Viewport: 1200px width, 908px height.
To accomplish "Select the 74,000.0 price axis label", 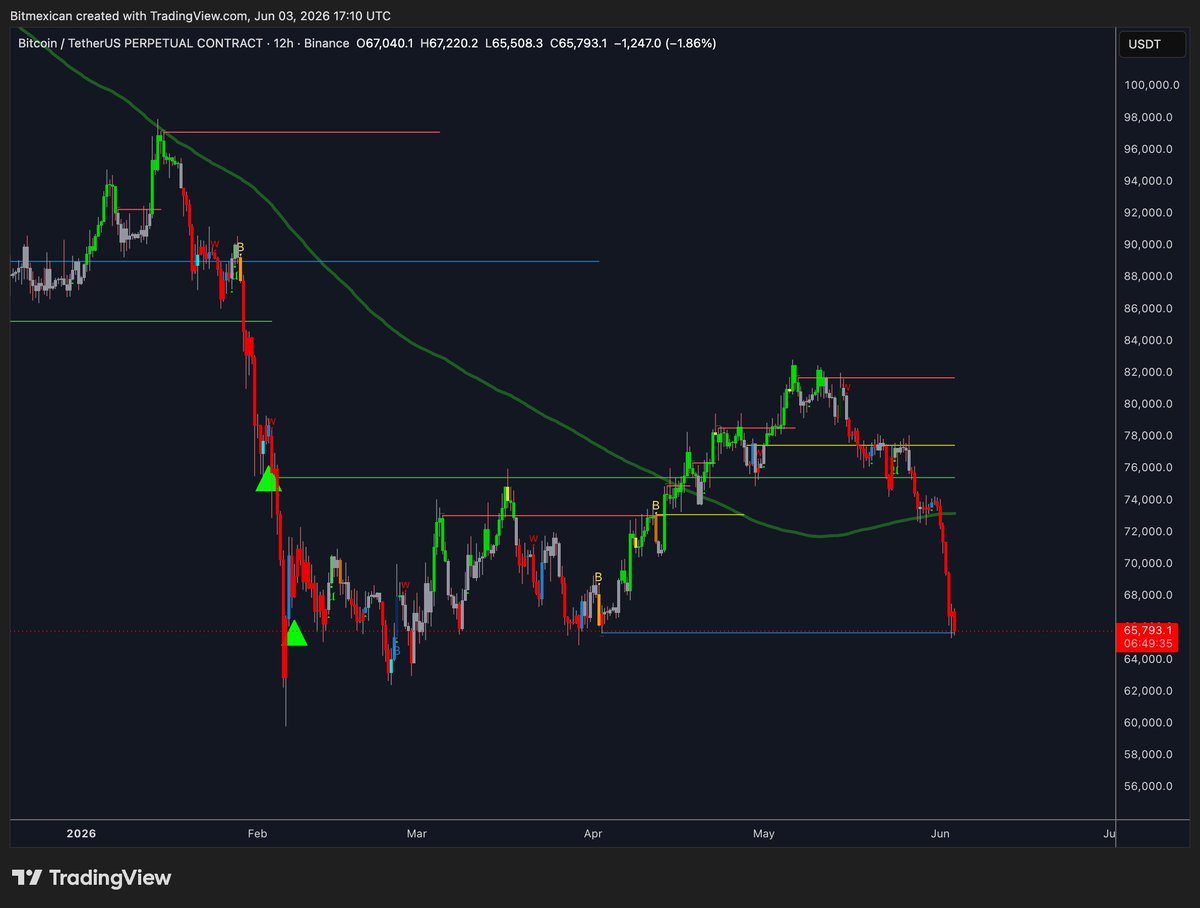I will pyautogui.click(x=1150, y=500).
